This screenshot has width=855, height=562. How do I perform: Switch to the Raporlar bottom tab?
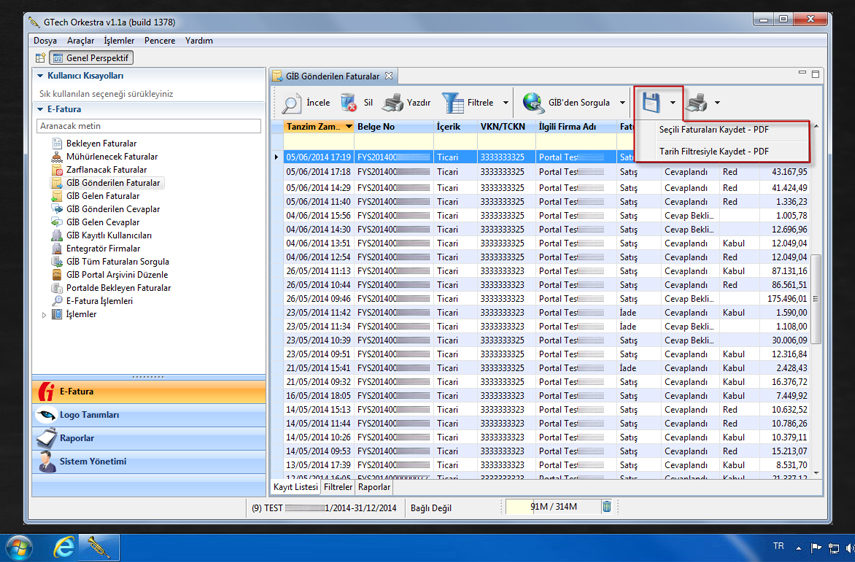pyautogui.click(x=374, y=487)
